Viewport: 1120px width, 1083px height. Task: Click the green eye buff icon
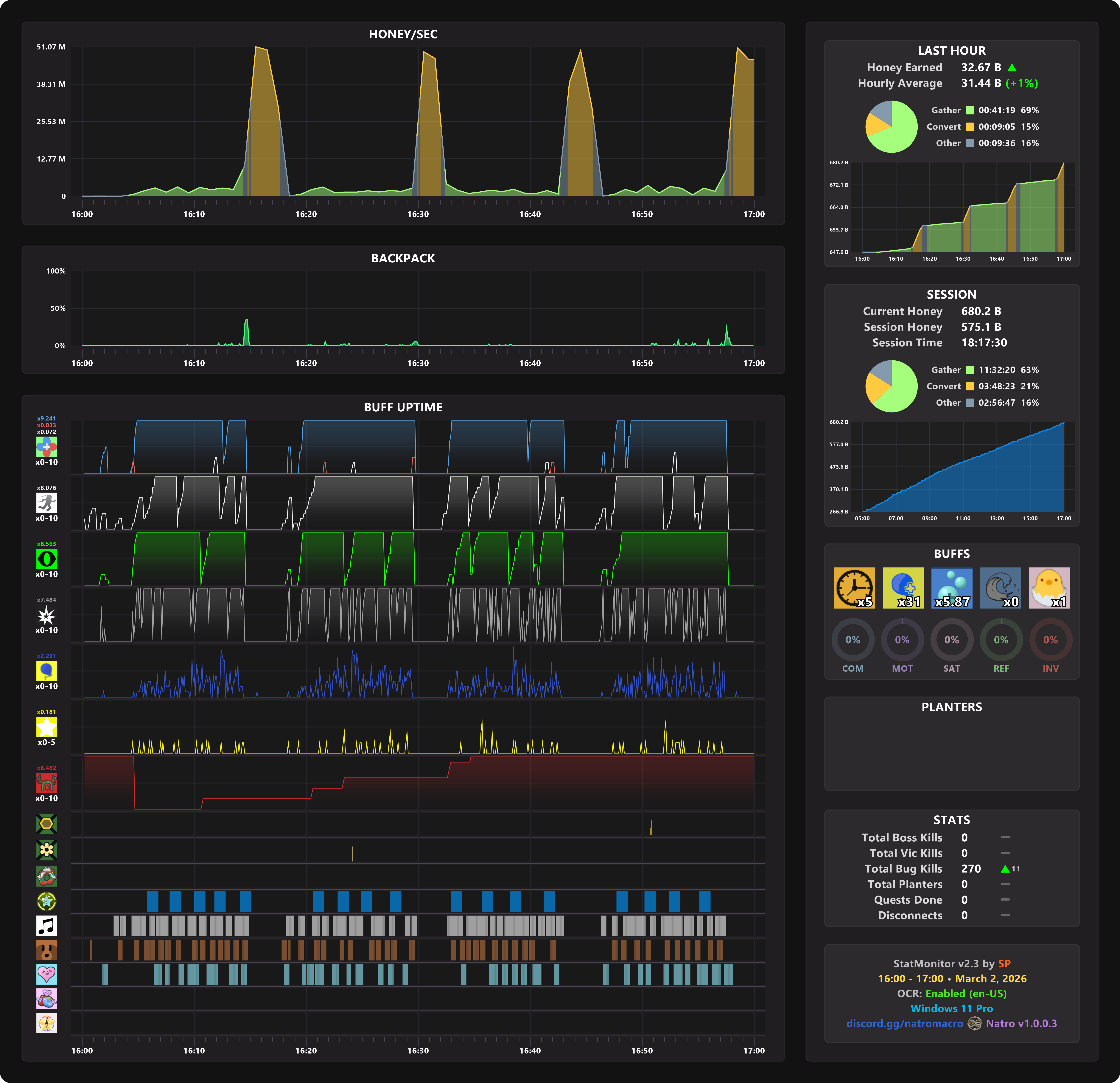tap(46, 558)
